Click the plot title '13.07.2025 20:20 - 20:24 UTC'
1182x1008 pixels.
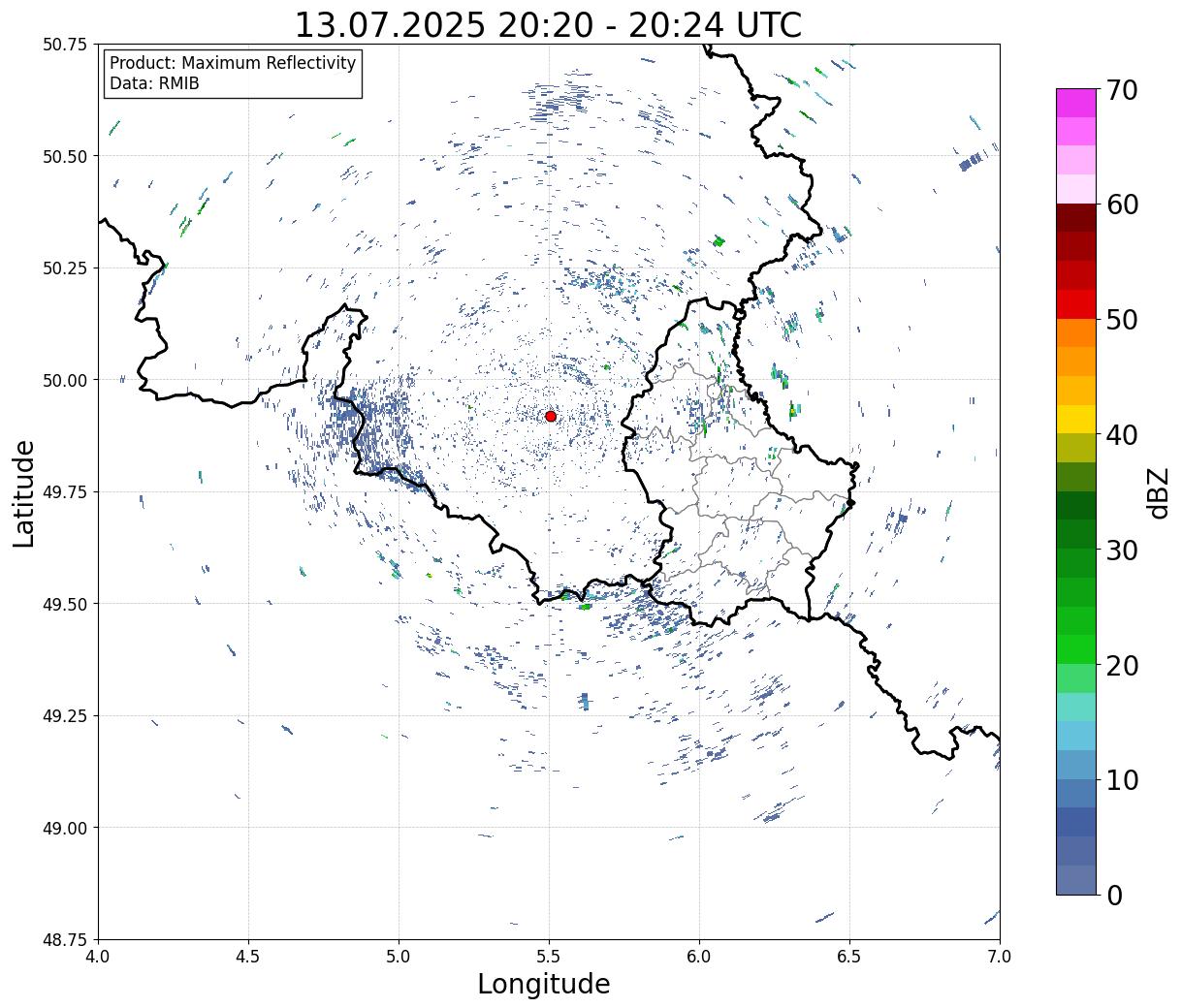(x=548, y=24)
